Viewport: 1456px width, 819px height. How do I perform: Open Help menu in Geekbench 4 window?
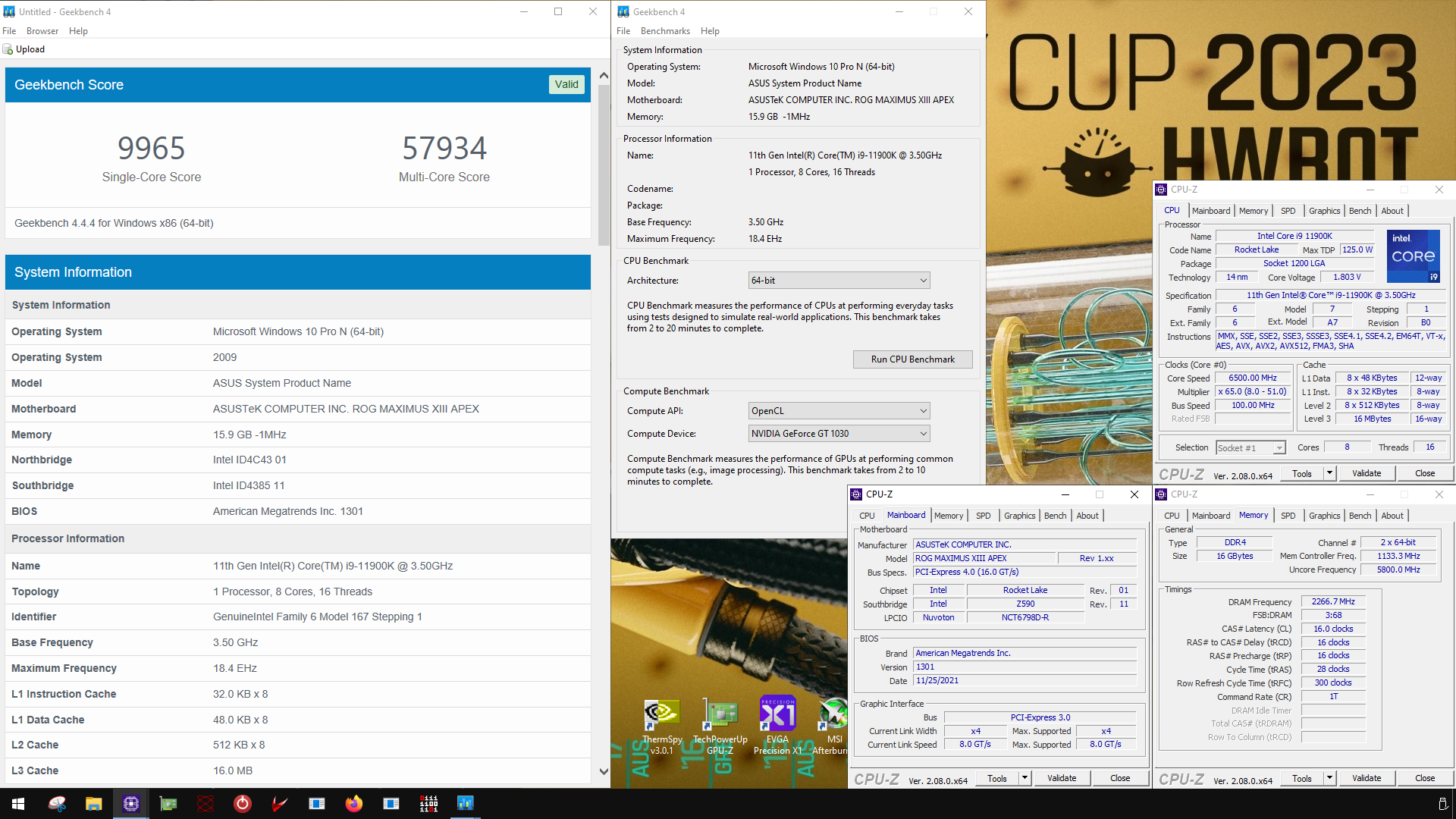click(710, 31)
